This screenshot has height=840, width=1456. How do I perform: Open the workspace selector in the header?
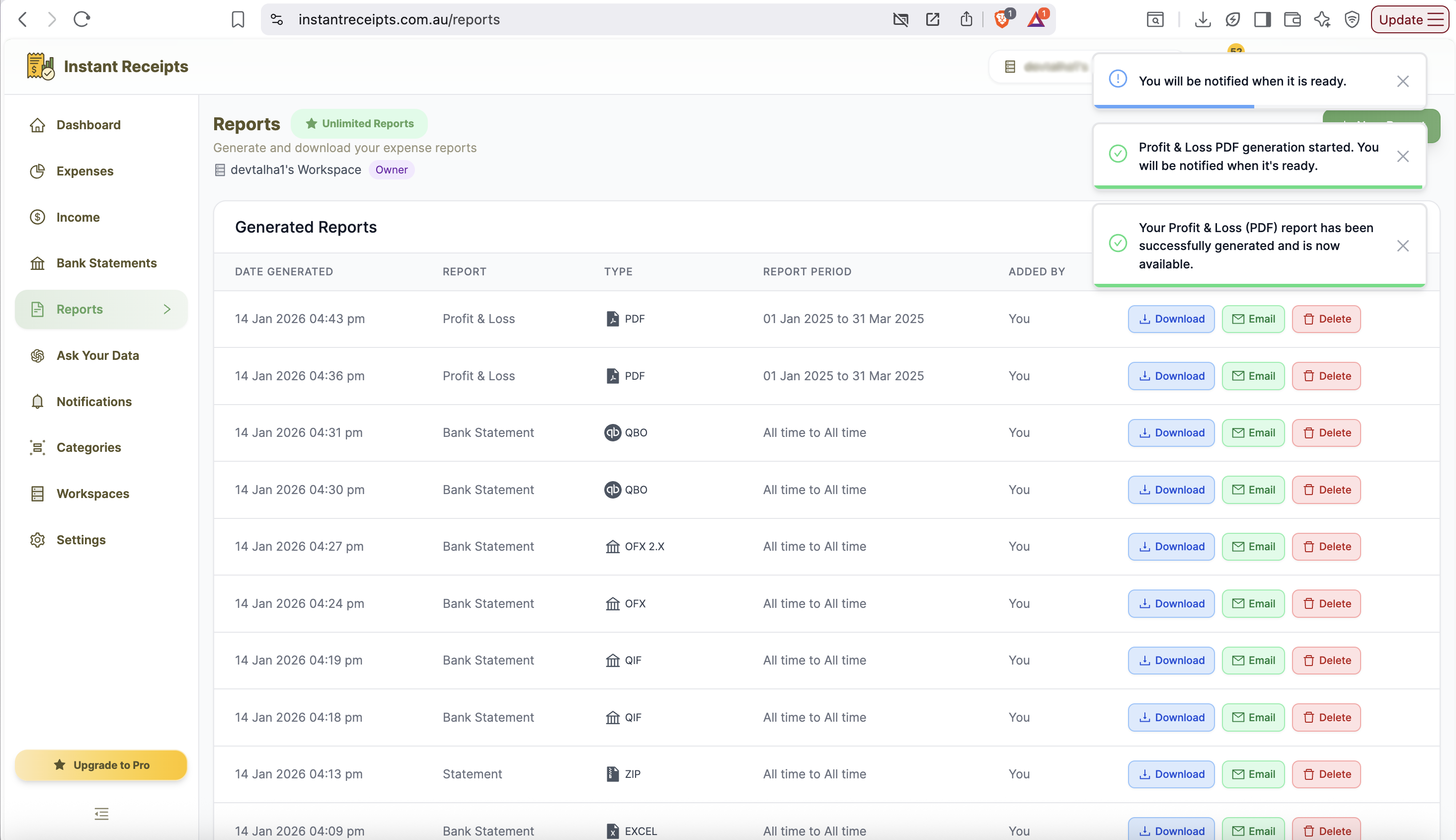tap(1041, 67)
